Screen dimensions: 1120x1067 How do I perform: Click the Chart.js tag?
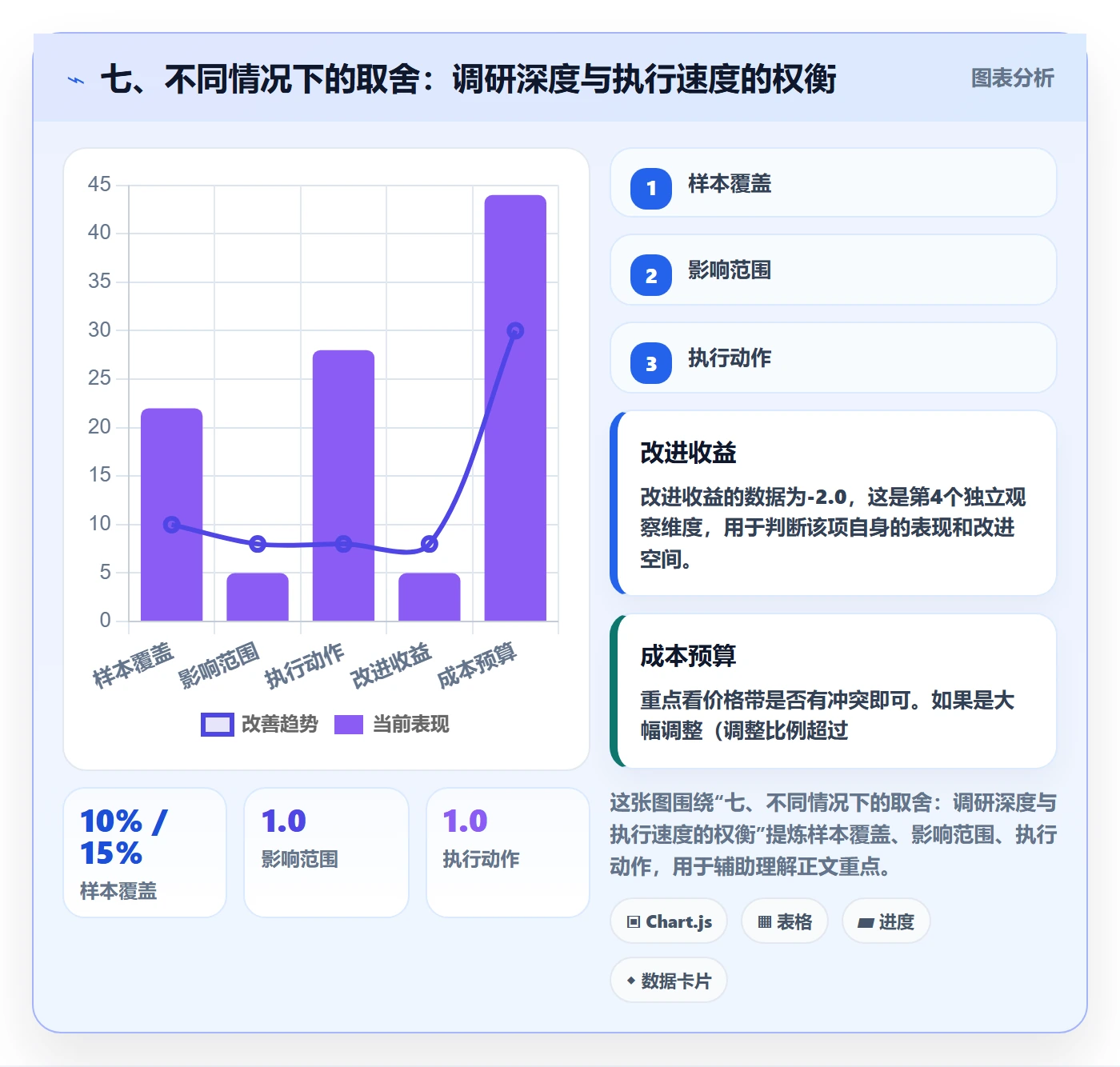(x=669, y=921)
